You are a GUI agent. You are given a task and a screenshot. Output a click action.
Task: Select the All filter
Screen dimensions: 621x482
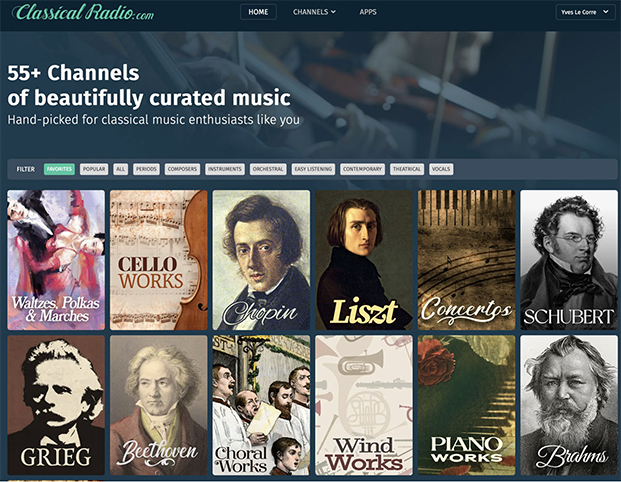tap(120, 169)
